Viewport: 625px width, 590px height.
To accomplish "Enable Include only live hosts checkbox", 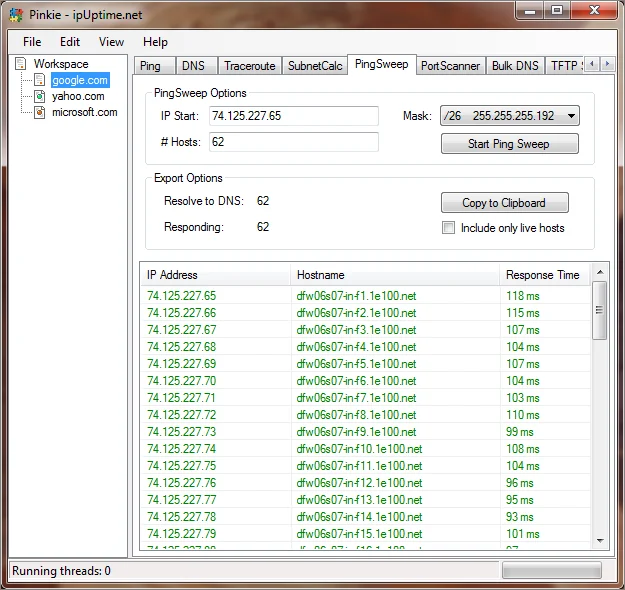I will 448,228.
